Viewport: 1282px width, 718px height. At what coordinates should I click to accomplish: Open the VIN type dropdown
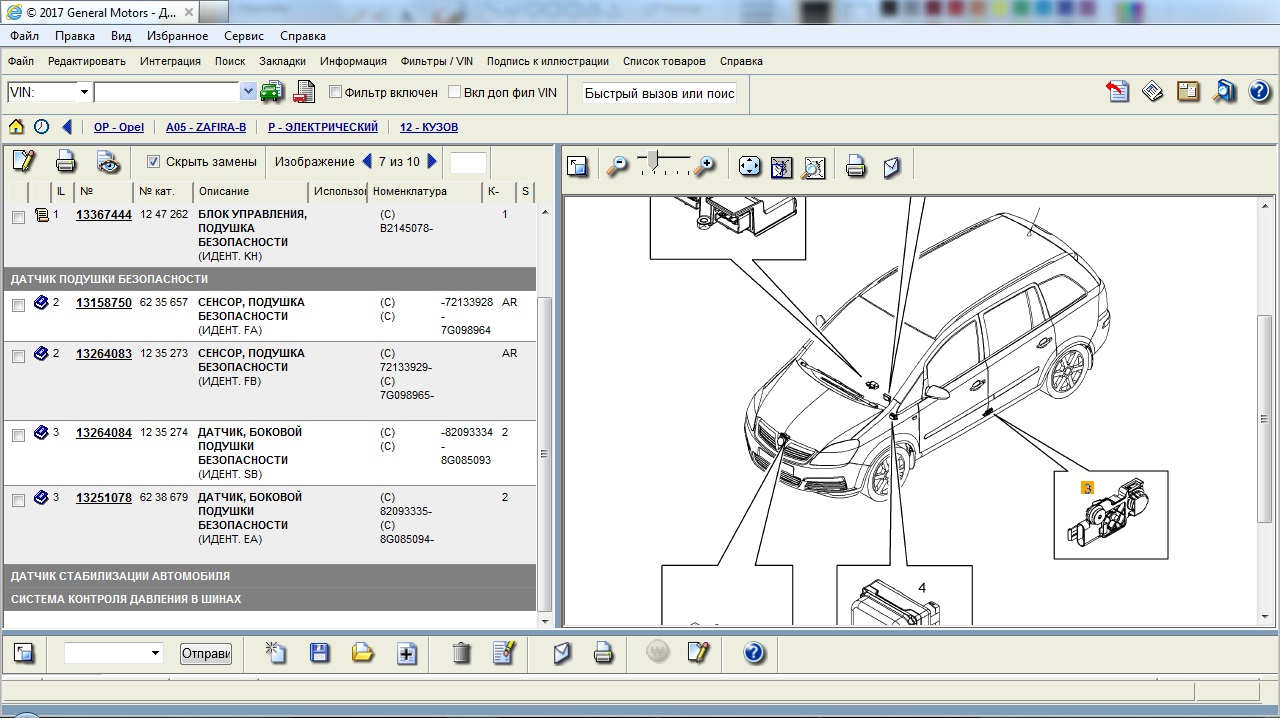tap(84, 92)
